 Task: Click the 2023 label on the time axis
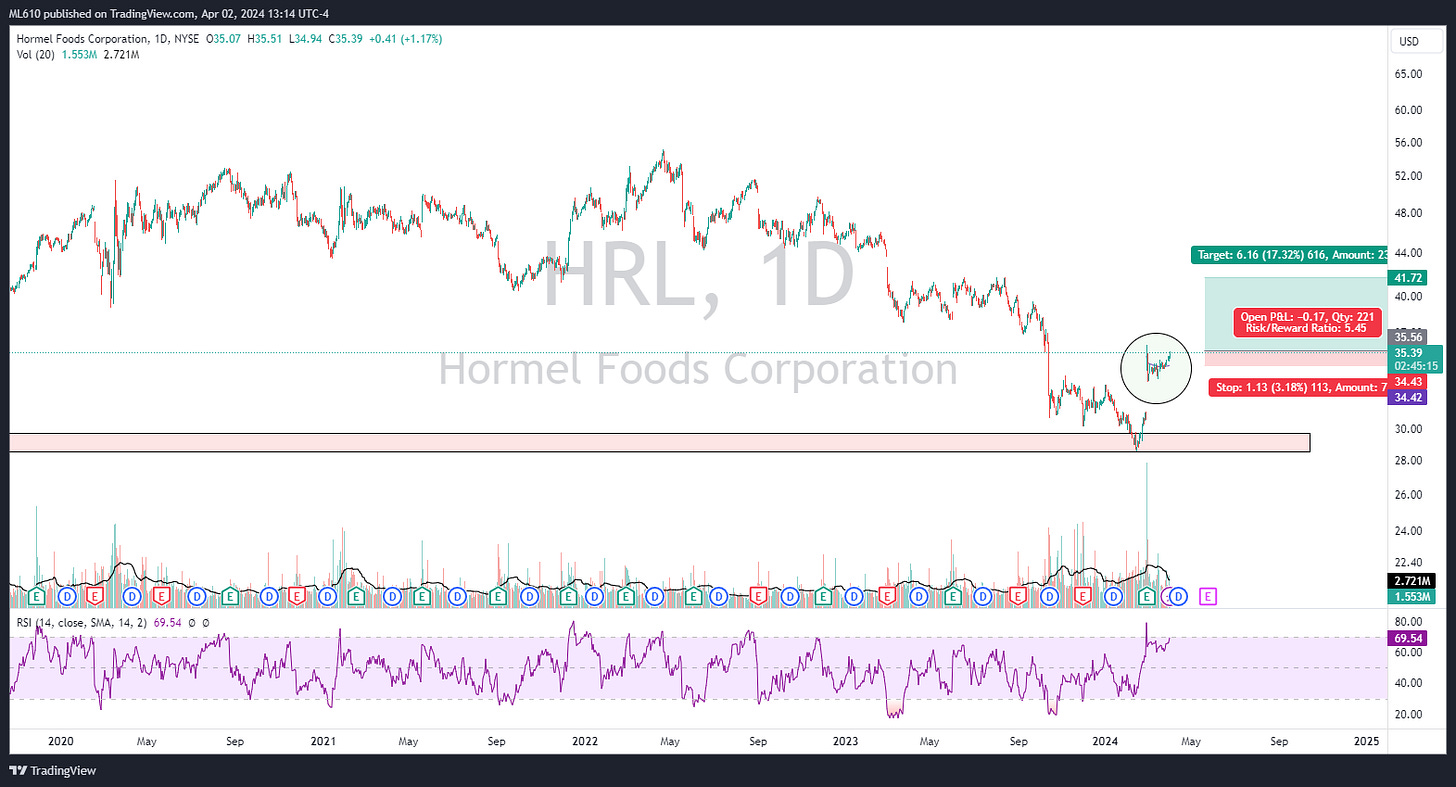(845, 743)
